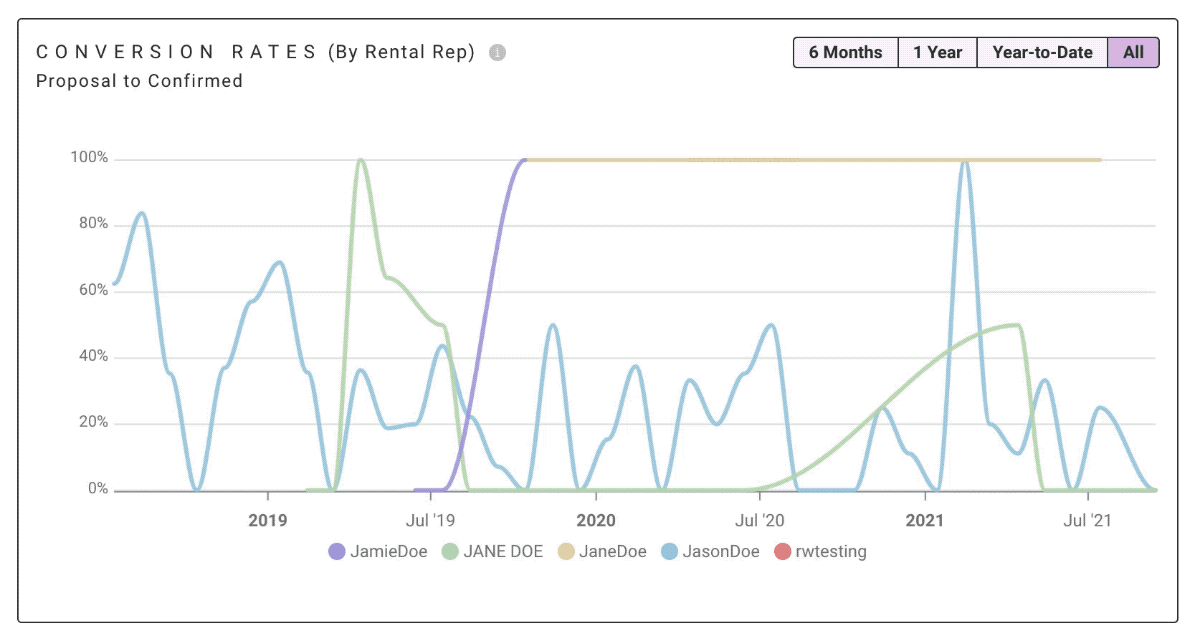Toggle the JaneDoe legend entry
This screenshot has height=636, width=1200.
pyautogui.click(x=603, y=551)
